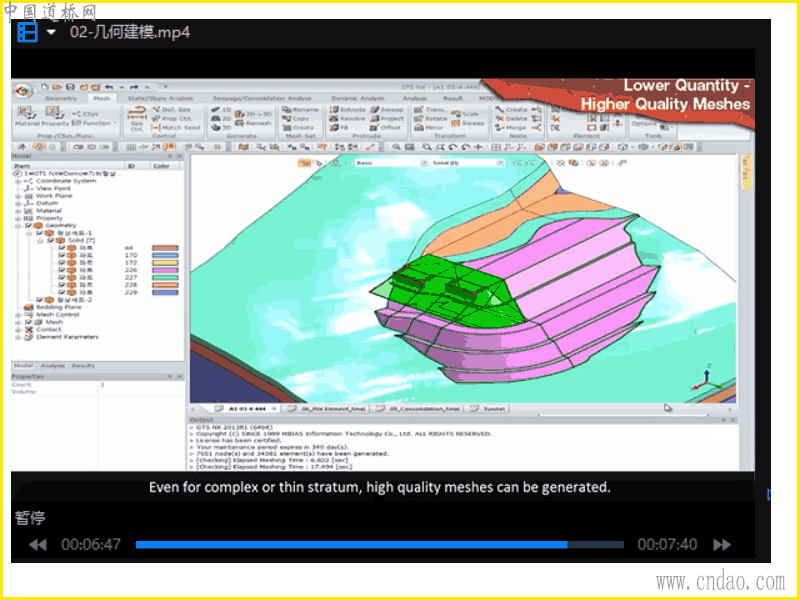Run the Remesh command

tap(253, 123)
